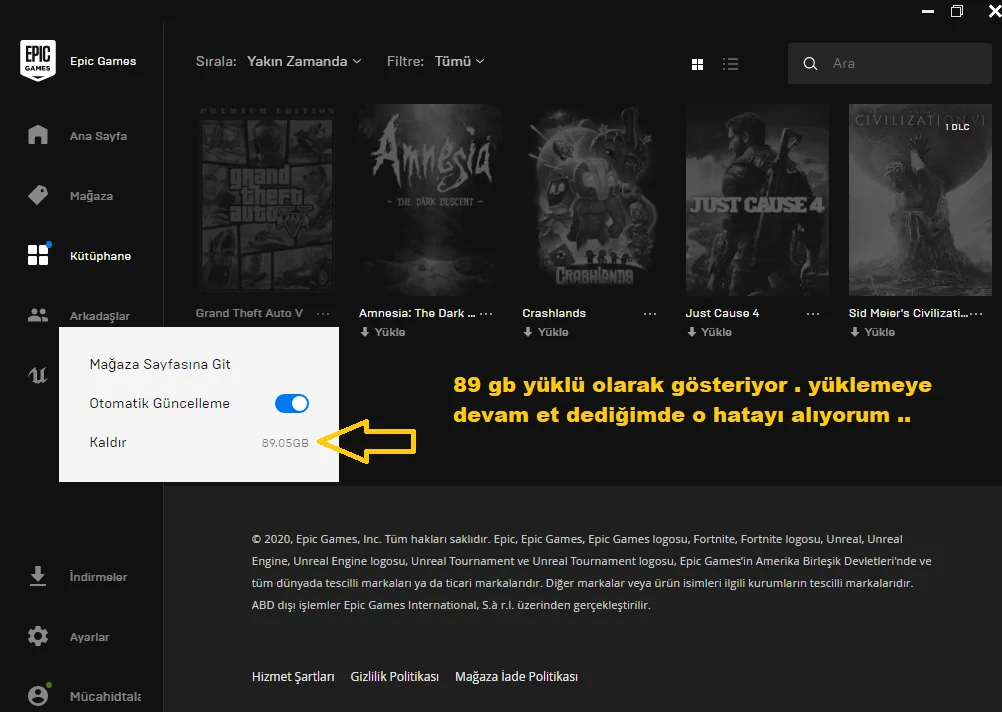Click Yükle under Just Cause 4
The width and height of the screenshot is (1002, 712).
[x=716, y=332]
